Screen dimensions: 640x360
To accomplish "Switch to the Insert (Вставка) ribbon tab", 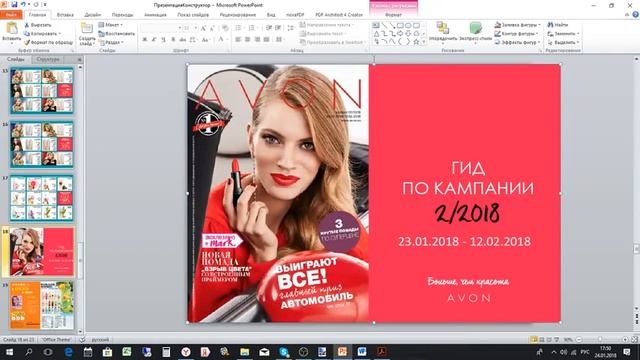I will (x=65, y=15).
